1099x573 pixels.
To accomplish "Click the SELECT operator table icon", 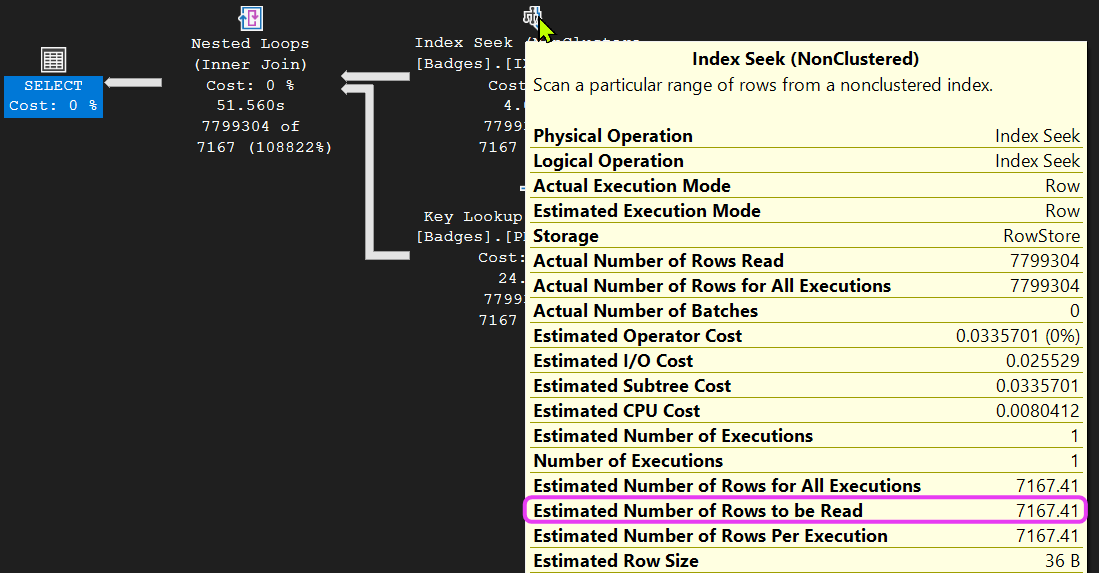I will (x=53, y=60).
